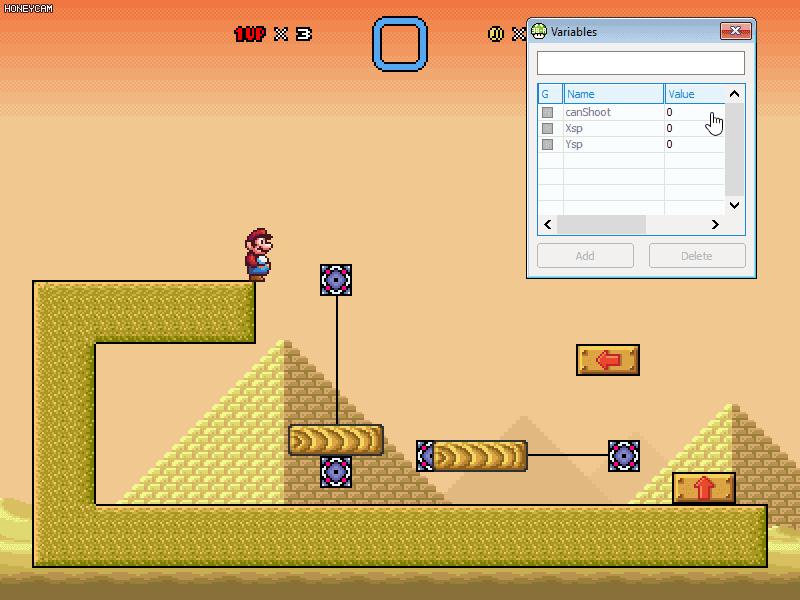Click the value cell of canShoot
The width and height of the screenshot is (800, 600).
[x=694, y=112]
